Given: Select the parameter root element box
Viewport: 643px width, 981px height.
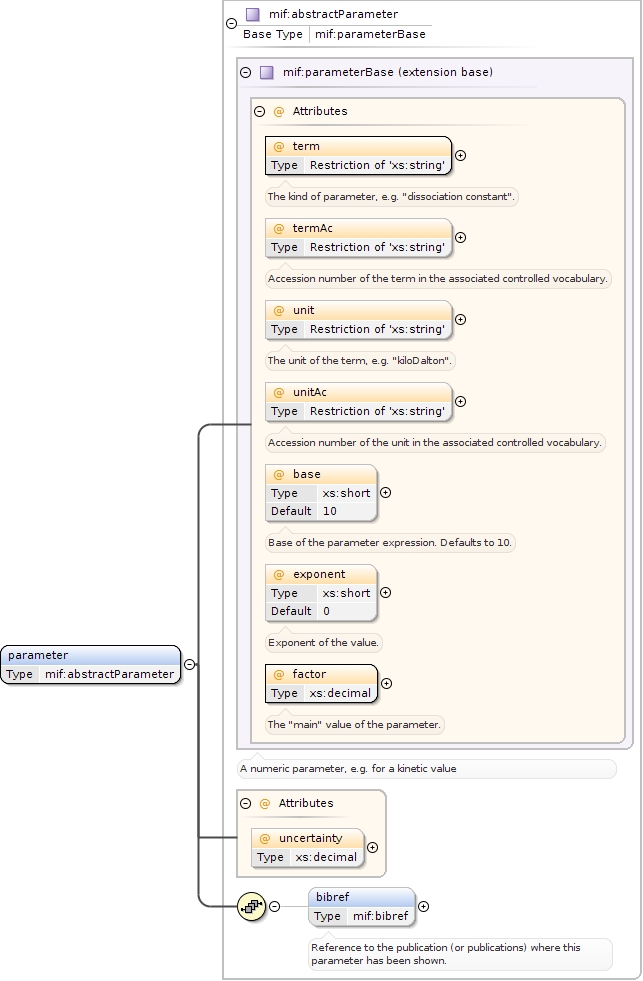Looking at the screenshot, I should [x=91, y=664].
